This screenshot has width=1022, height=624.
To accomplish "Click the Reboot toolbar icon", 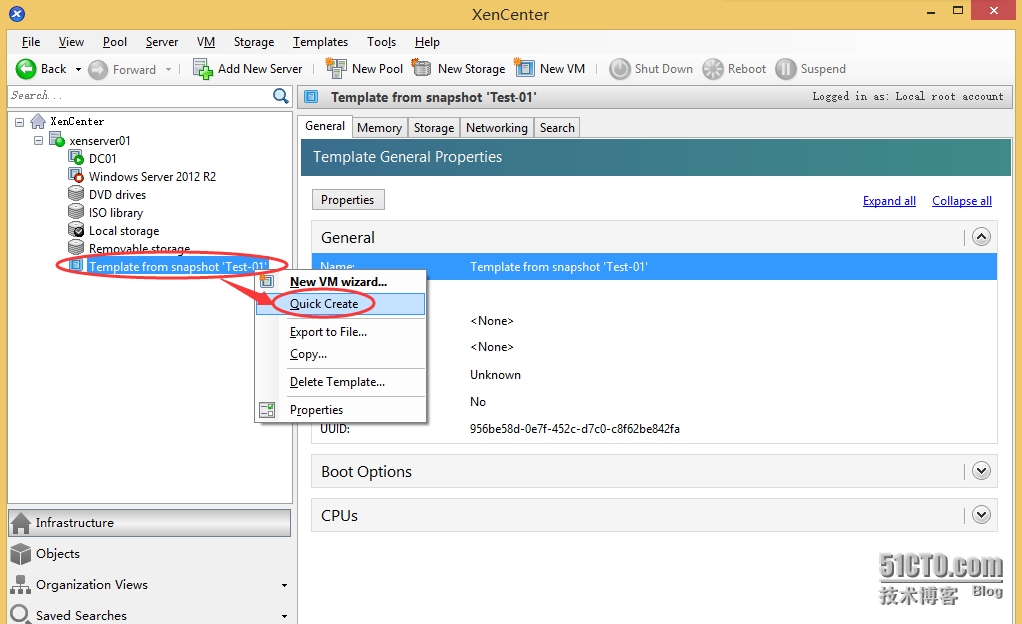I will (713, 69).
